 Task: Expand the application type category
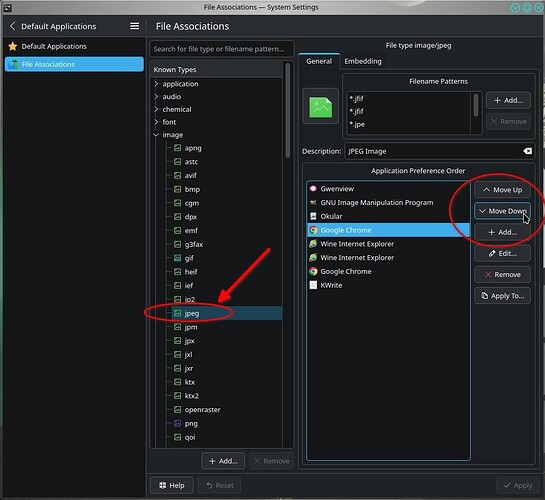[x=156, y=84]
